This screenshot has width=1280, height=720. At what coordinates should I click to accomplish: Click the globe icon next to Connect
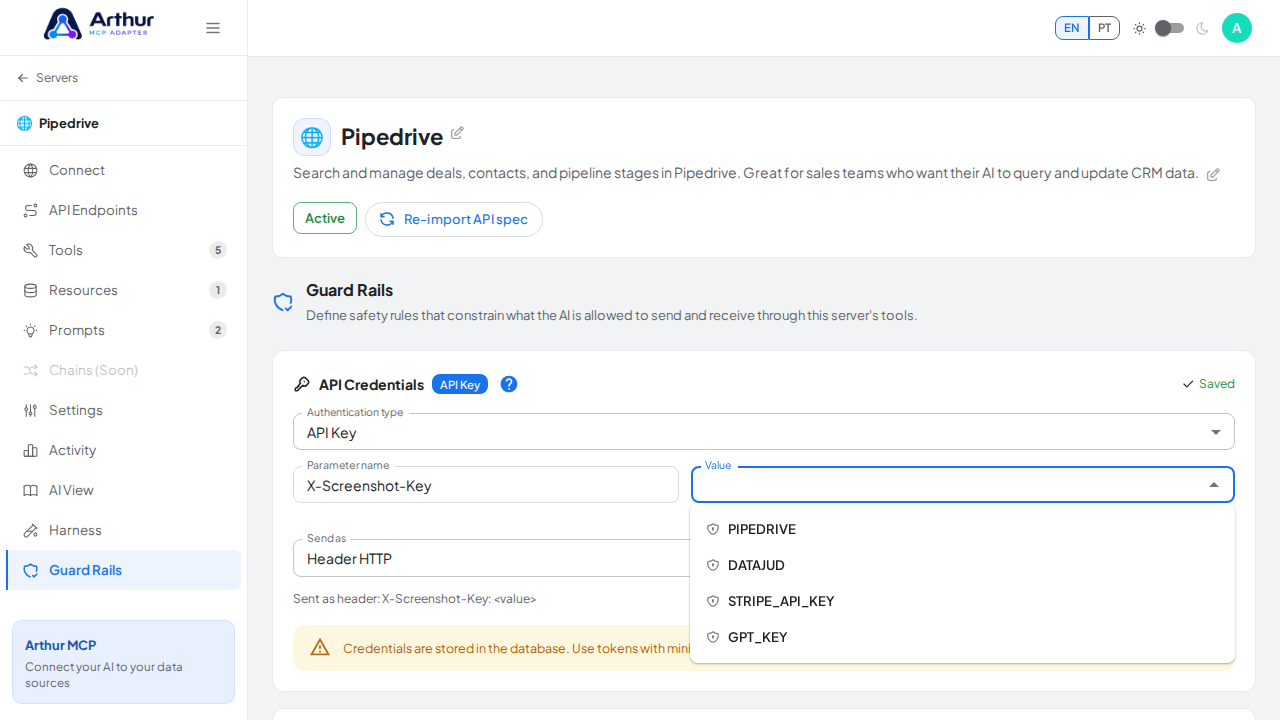click(31, 170)
